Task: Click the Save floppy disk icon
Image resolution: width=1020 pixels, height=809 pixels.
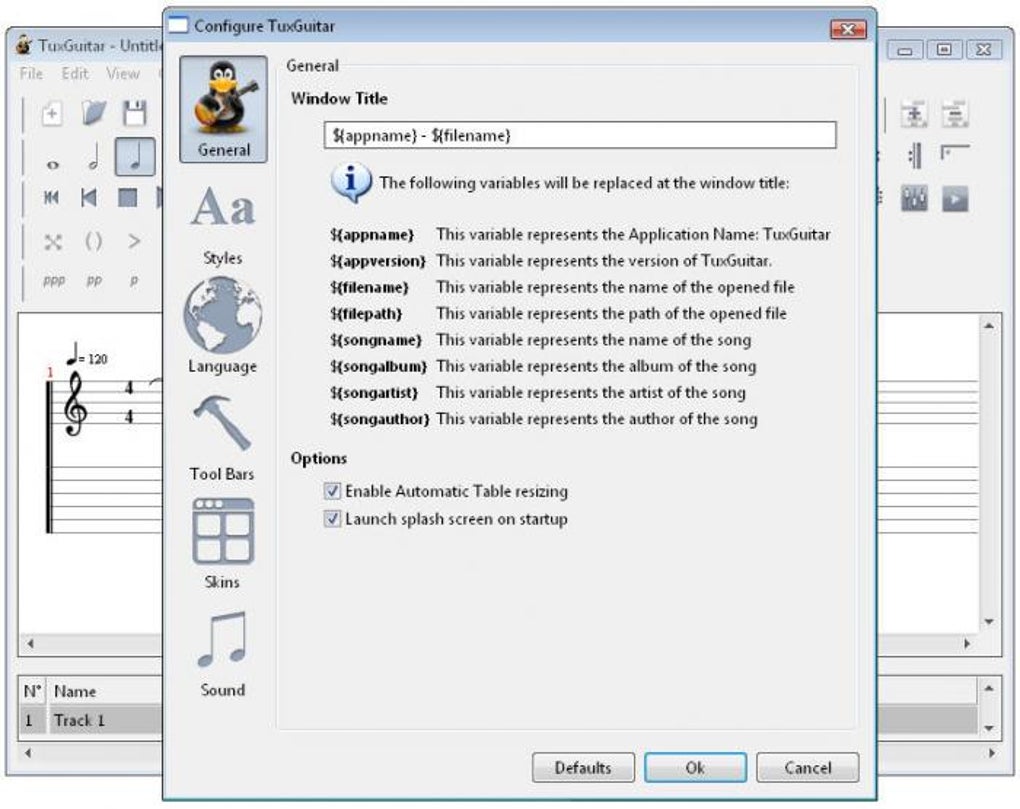Action: [x=135, y=113]
